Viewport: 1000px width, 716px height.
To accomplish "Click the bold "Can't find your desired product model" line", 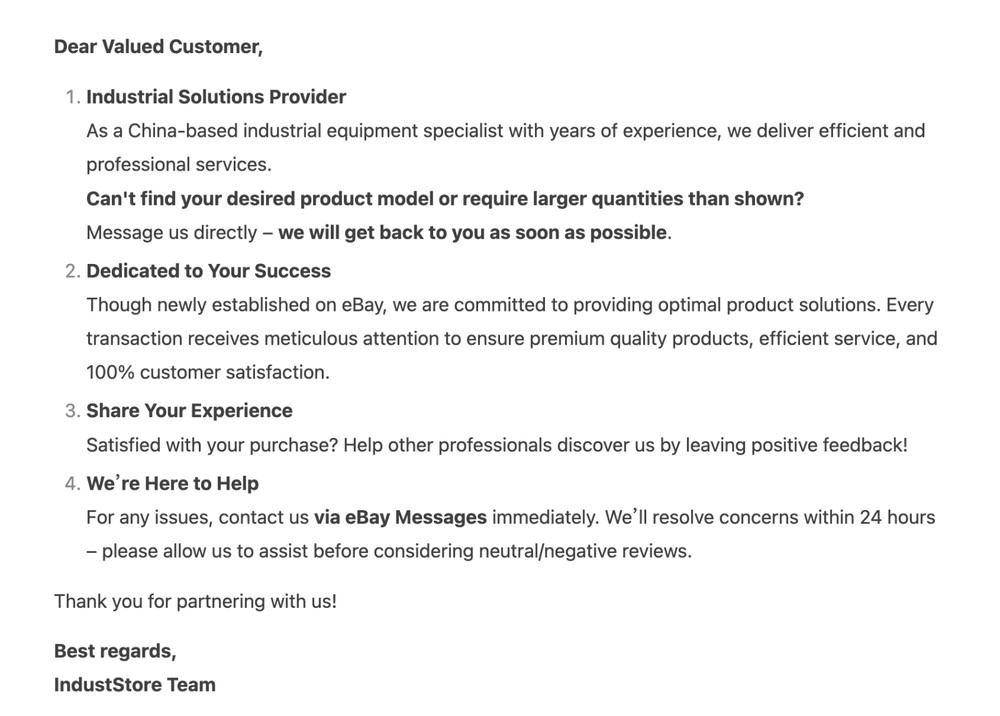I will (x=444, y=198).
